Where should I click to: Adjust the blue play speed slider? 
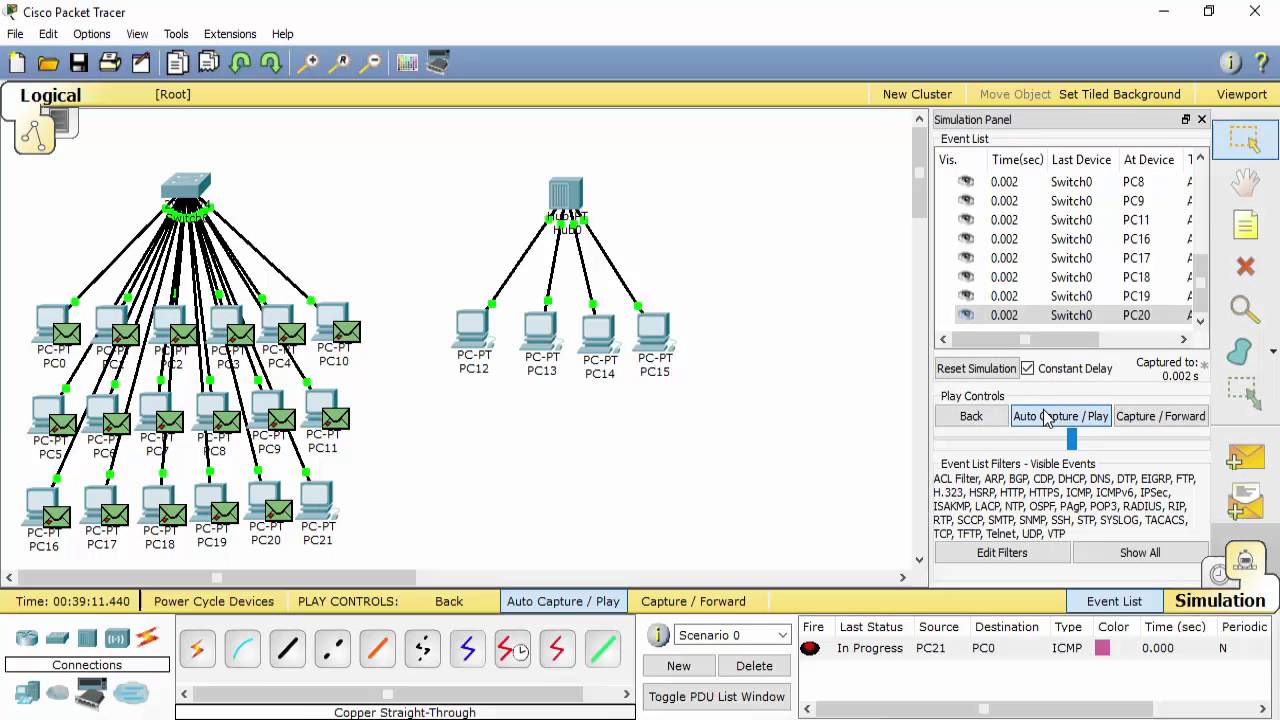tap(1072, 439)
